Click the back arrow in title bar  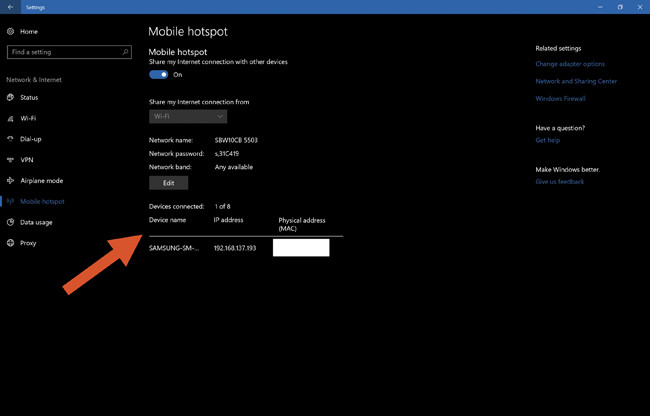(x=9, y=7)
